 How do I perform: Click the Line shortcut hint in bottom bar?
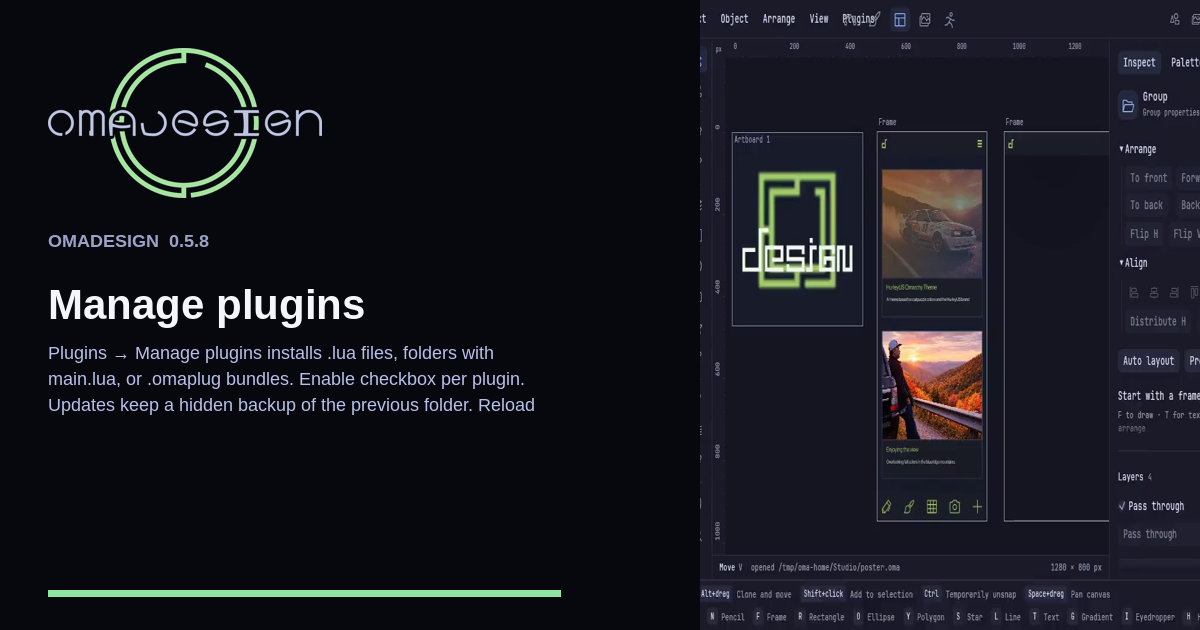pos(1006,617)
